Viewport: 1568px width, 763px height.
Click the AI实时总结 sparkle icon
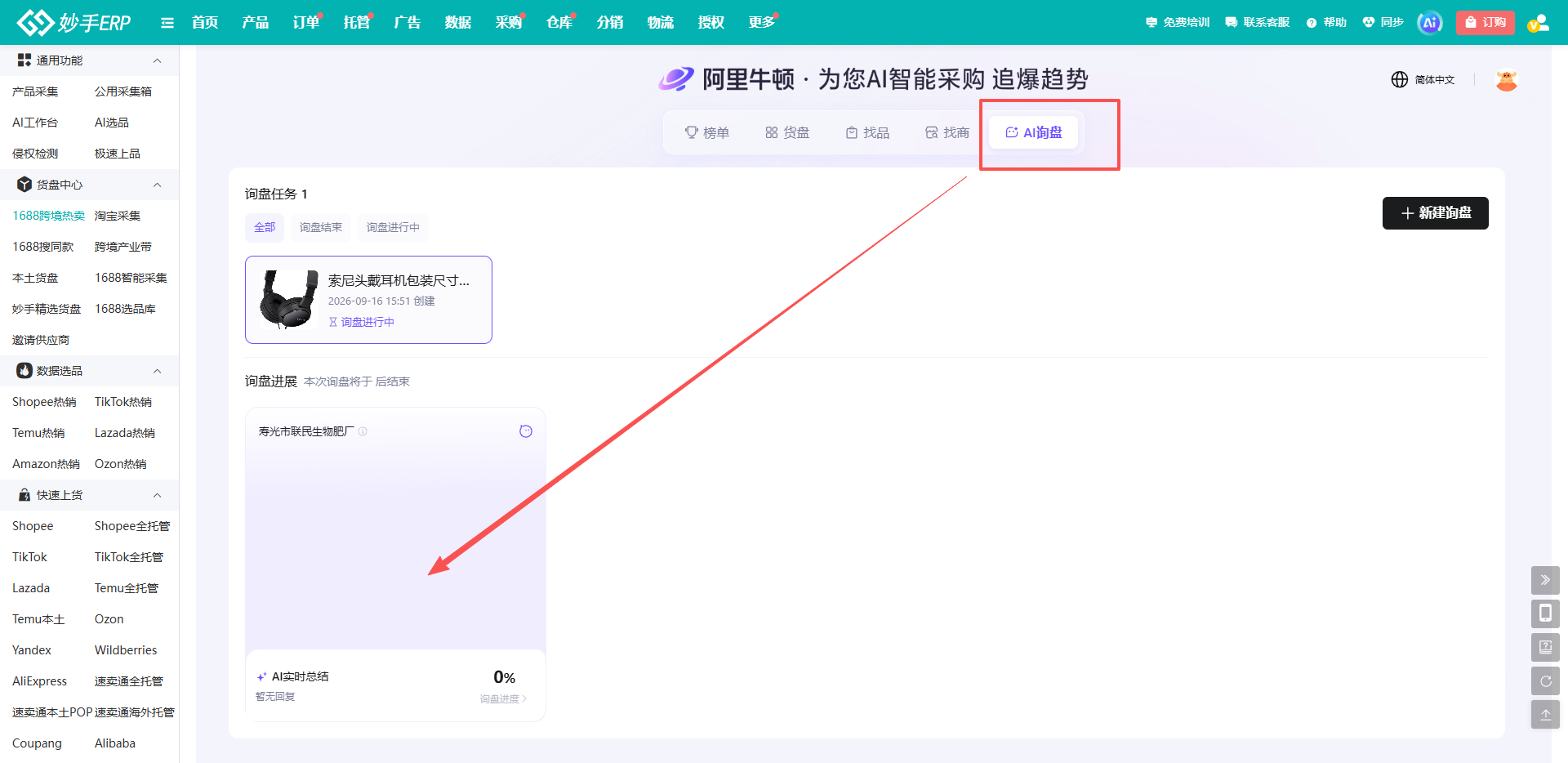pyautogui.click(x=261, y=676)
